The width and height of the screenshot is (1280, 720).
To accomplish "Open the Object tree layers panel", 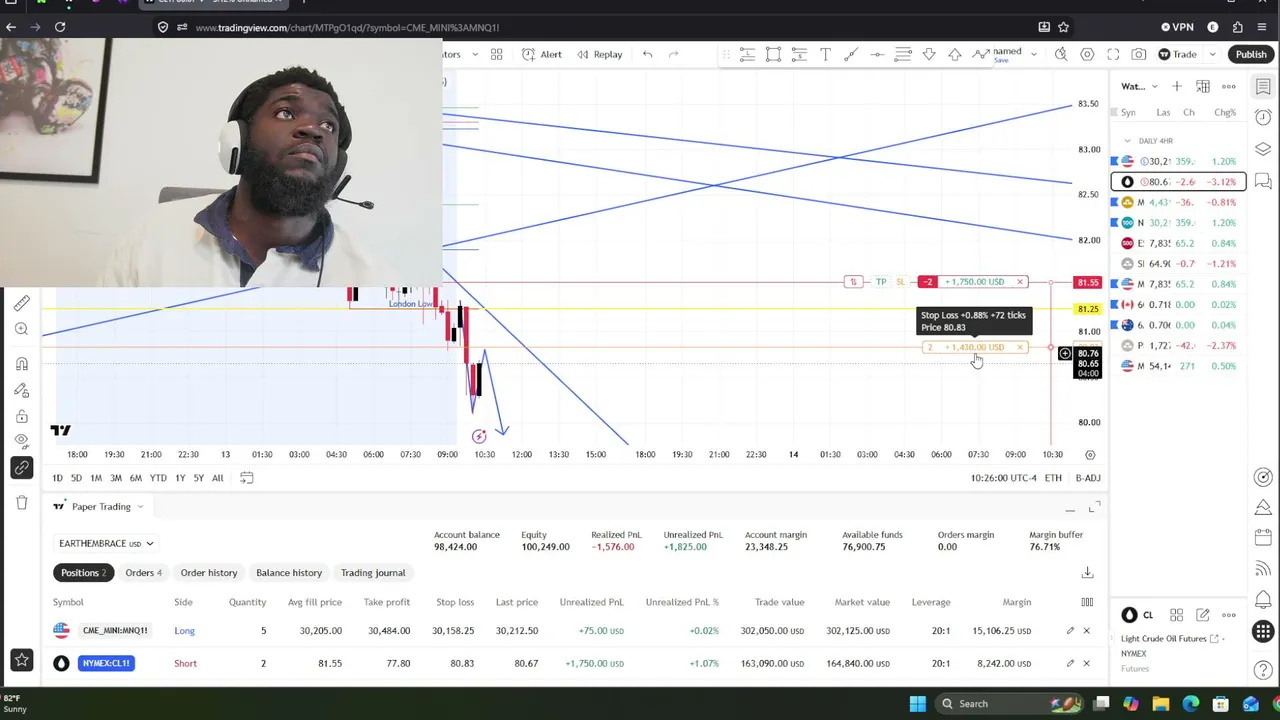I will coord(1263,149).
